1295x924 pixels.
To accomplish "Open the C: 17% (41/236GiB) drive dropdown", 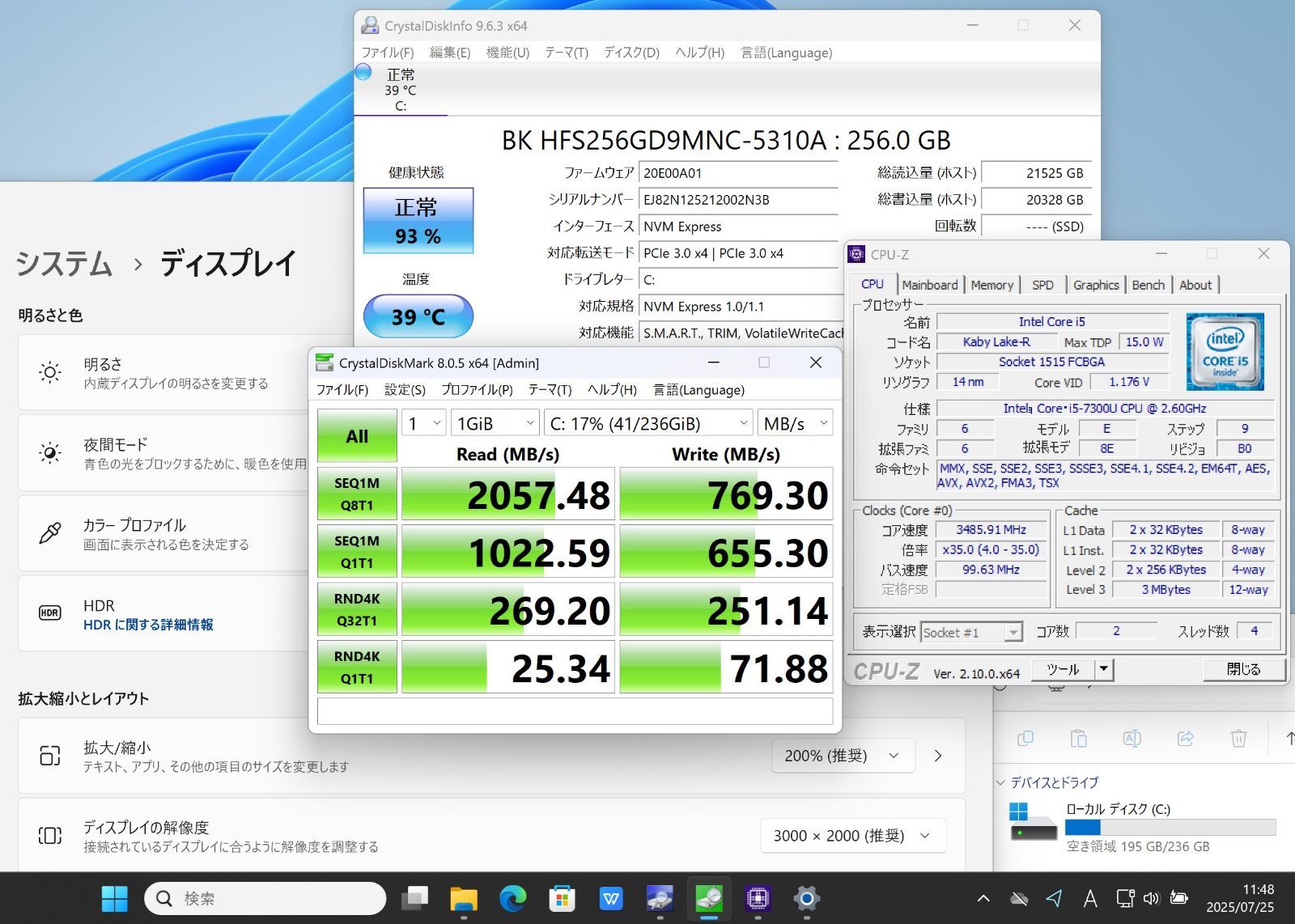I will (649, 423).
